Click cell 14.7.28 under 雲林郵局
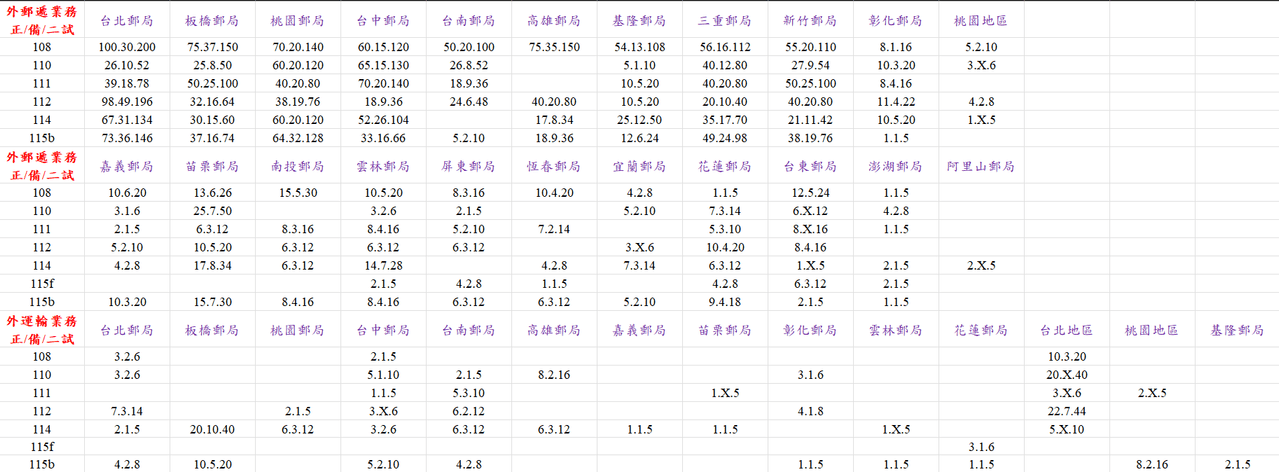The image size is (1279, 472). (382, 265)
